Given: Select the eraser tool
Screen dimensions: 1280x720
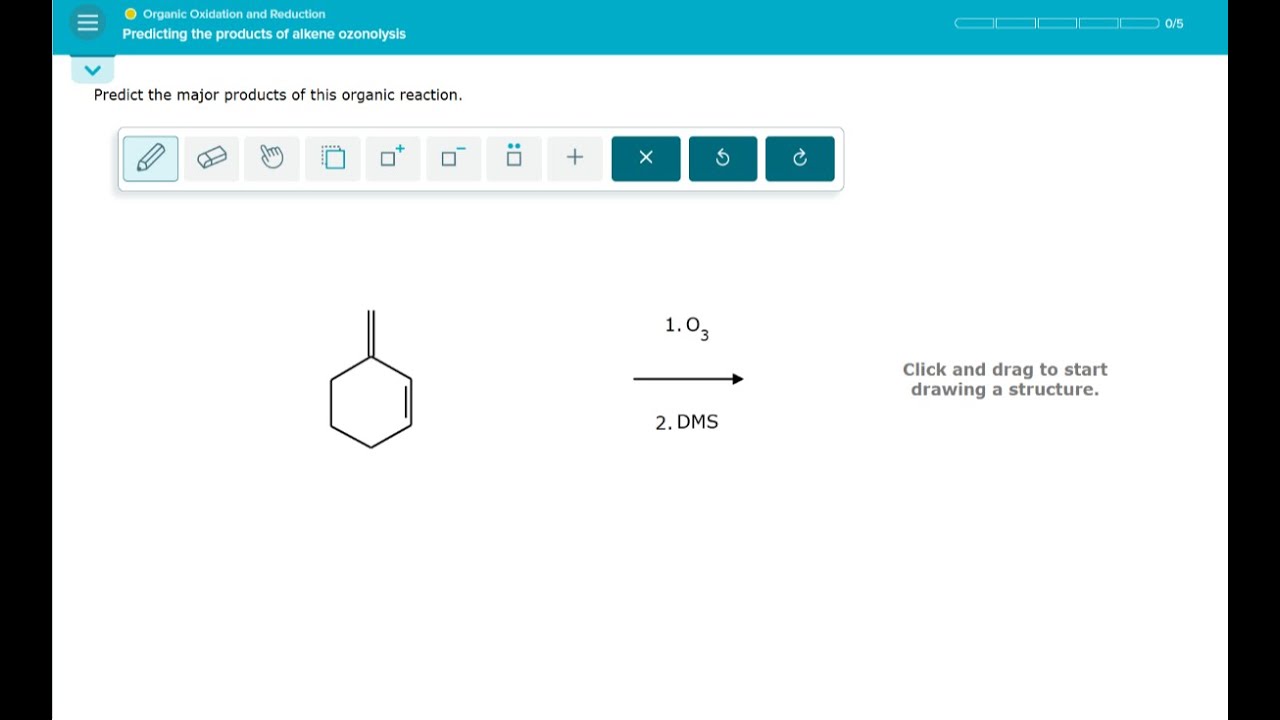Looking at the screenshot, I should coord(212,158).
